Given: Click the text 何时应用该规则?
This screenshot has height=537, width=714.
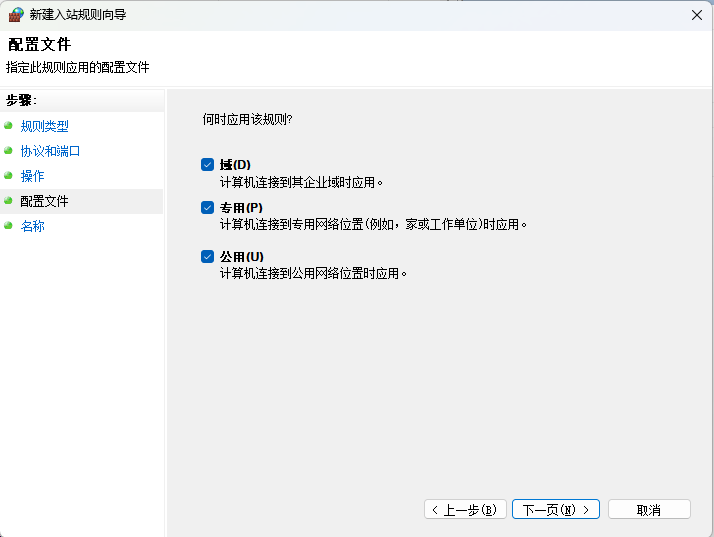Looking at the screenshot, I should [x=247, y=119].
